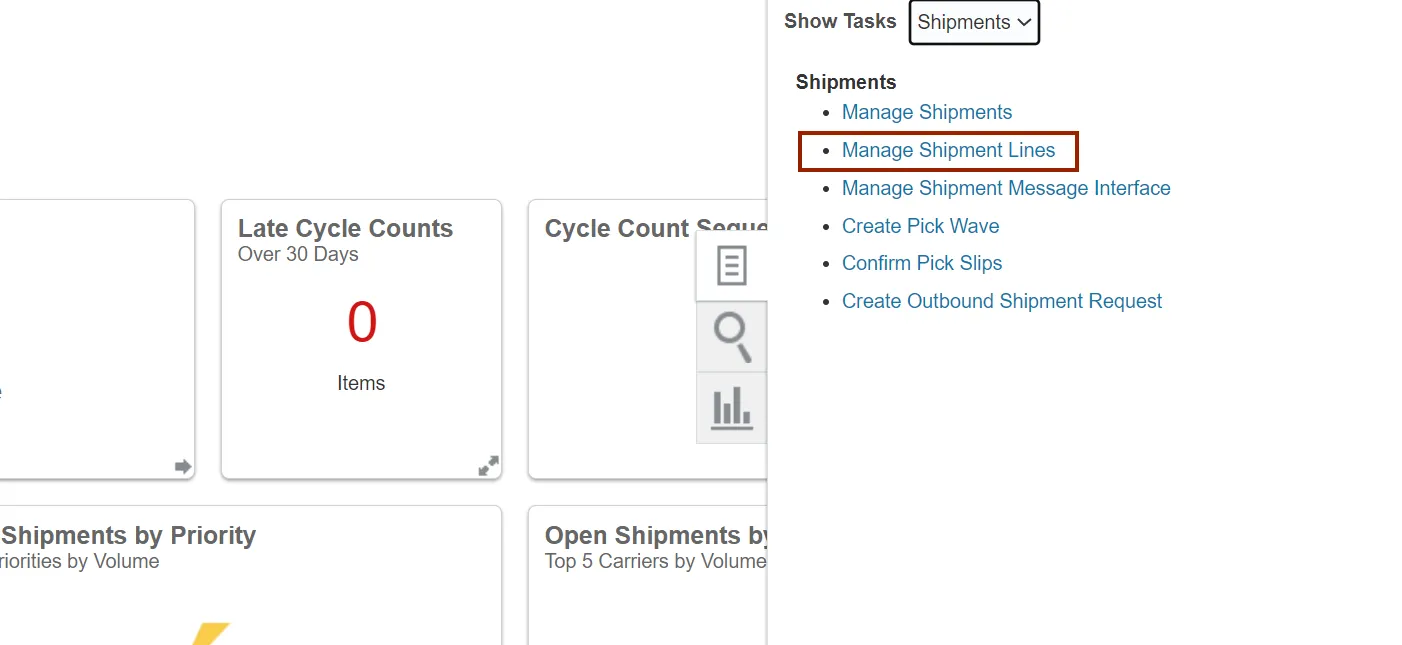Screen dimensions: 1402x645
Task: Open Manage Shipments task
Action: point(927,112)
